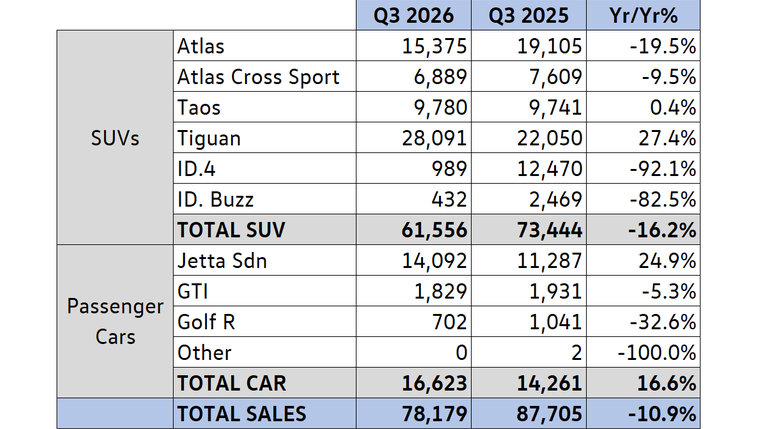Select the cell reading only 'Atlas'
This screenshot has height=429, width=762.
265,46
